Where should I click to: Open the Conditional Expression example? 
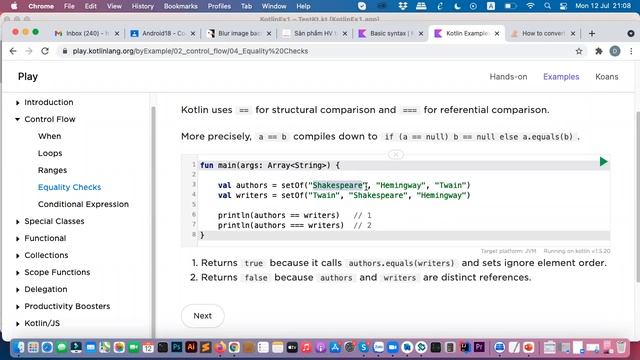[83, 204]
